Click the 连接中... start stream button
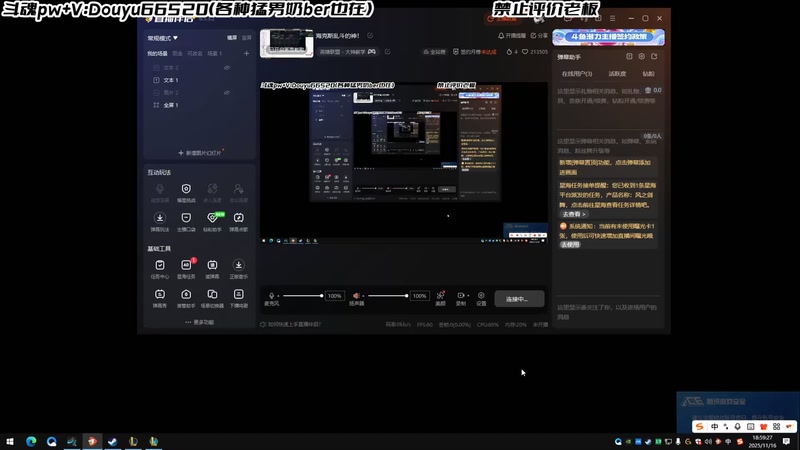The height and width of the screenshot is (450, 800). (519, 299)
